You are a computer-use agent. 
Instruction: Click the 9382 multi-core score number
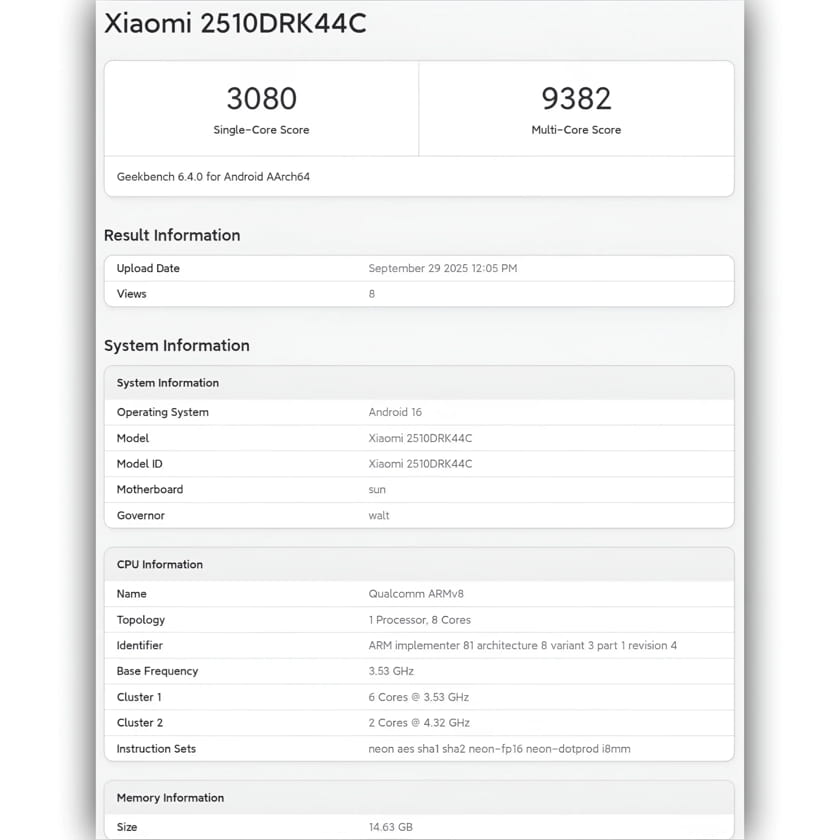click(x=576, y=99)
